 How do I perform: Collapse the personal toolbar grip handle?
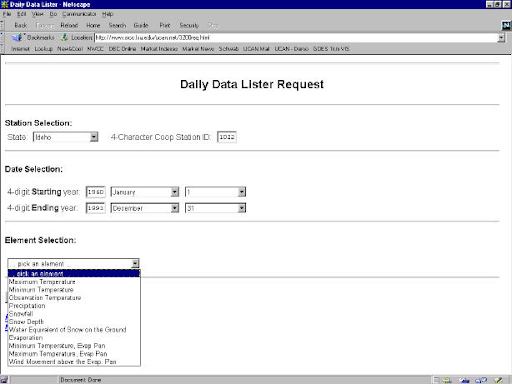pyautogui.click(x=2, y=49)
